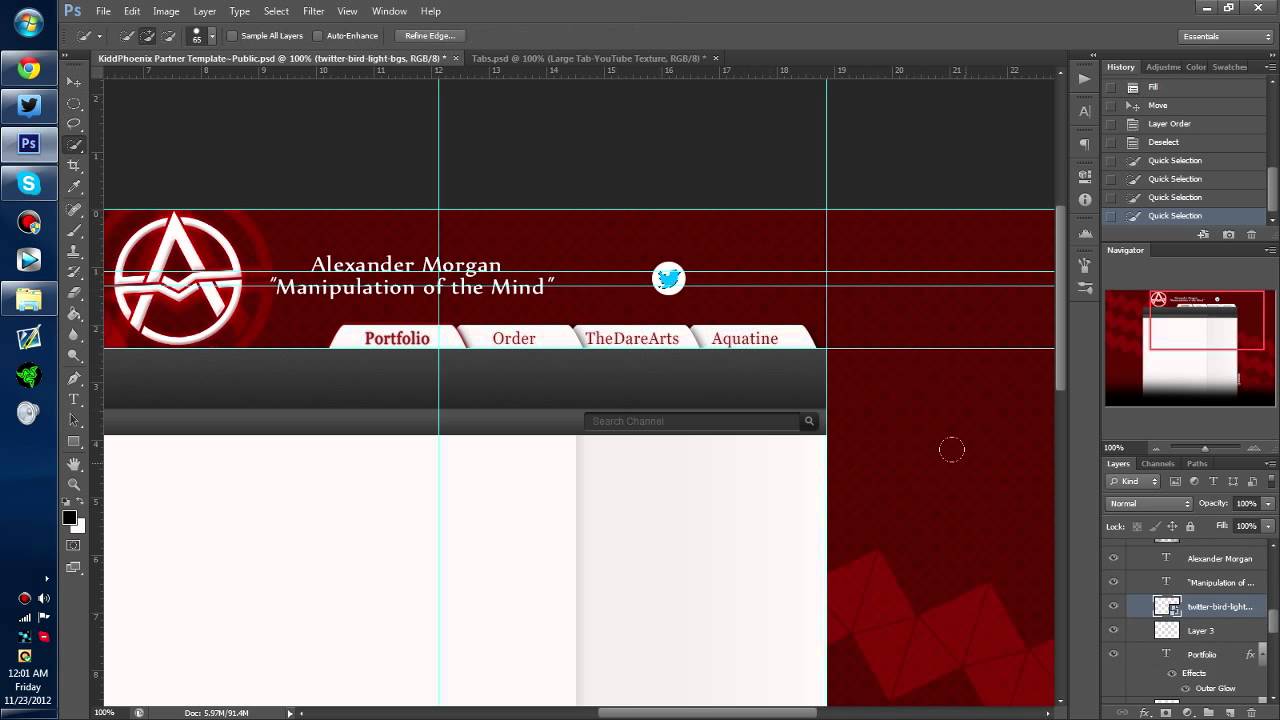Hide the twitter-bird-light layer
This screenshot has height=720, width=1280.
click(1113, 606)
